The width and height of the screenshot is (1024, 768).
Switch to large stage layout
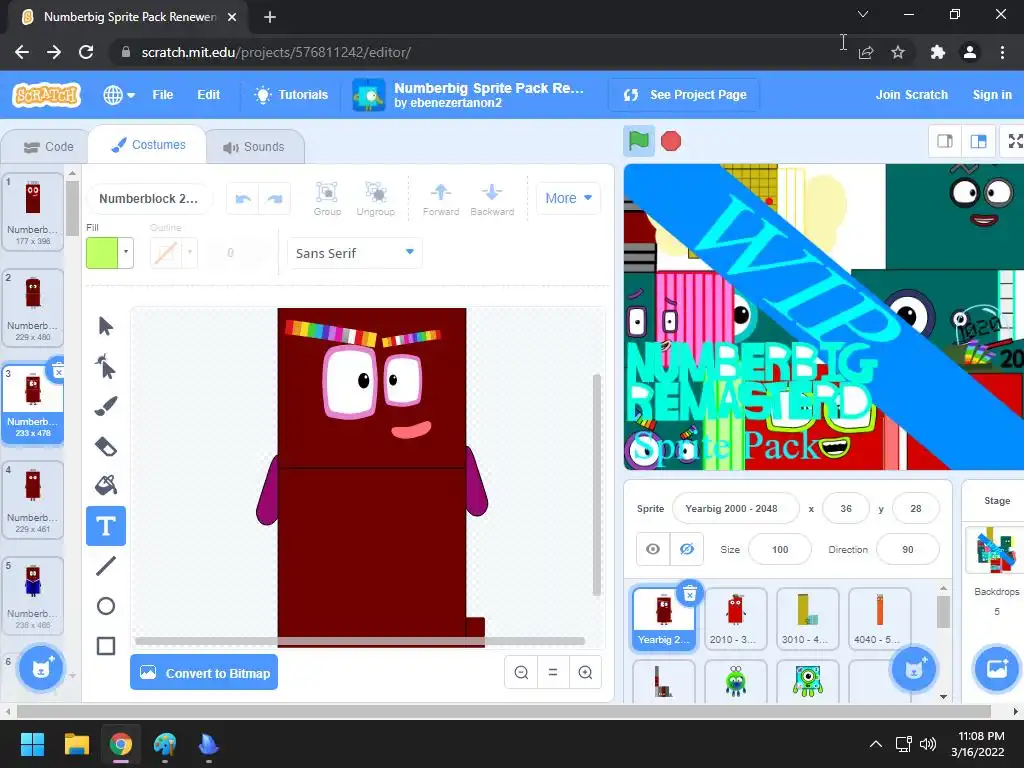978,141
